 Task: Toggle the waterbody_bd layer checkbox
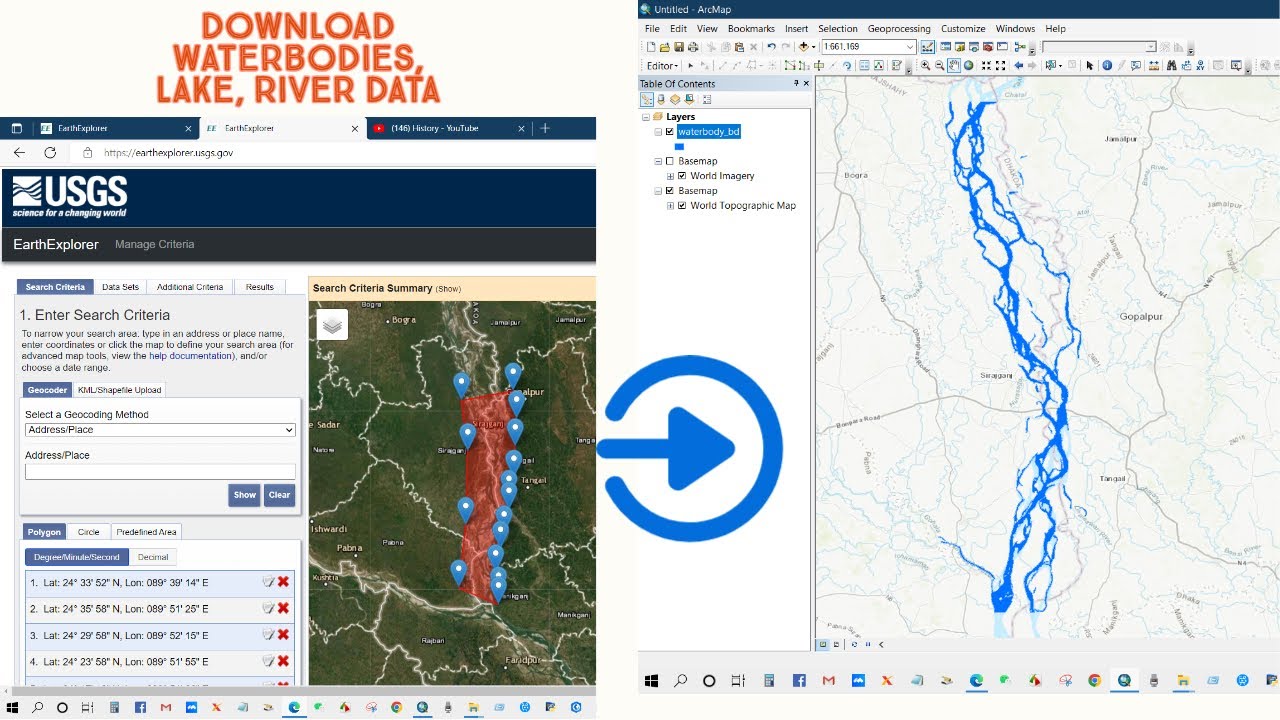click(670, 132)
